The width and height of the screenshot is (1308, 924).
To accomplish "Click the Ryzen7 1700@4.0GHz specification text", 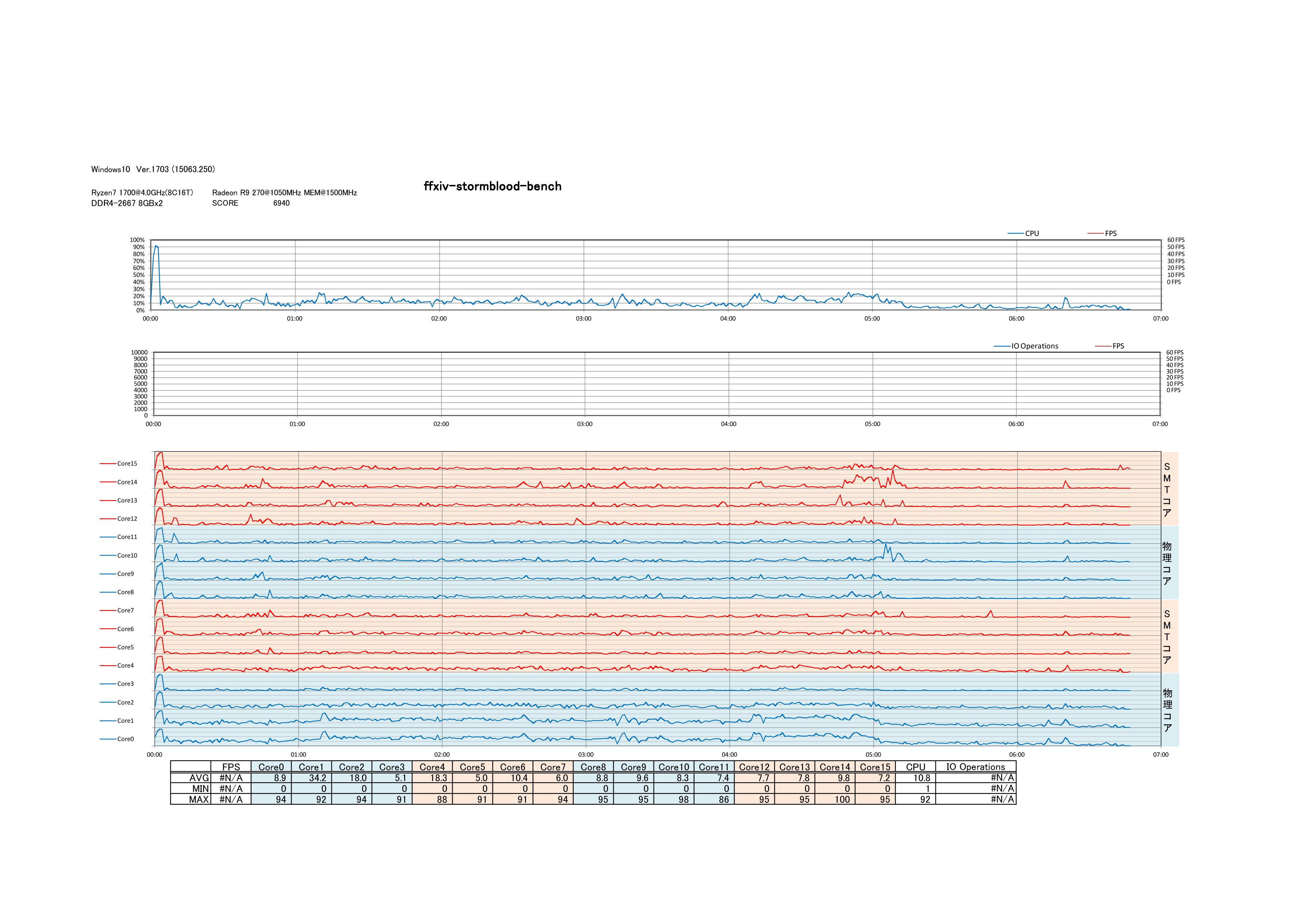I will coord(142,192).
